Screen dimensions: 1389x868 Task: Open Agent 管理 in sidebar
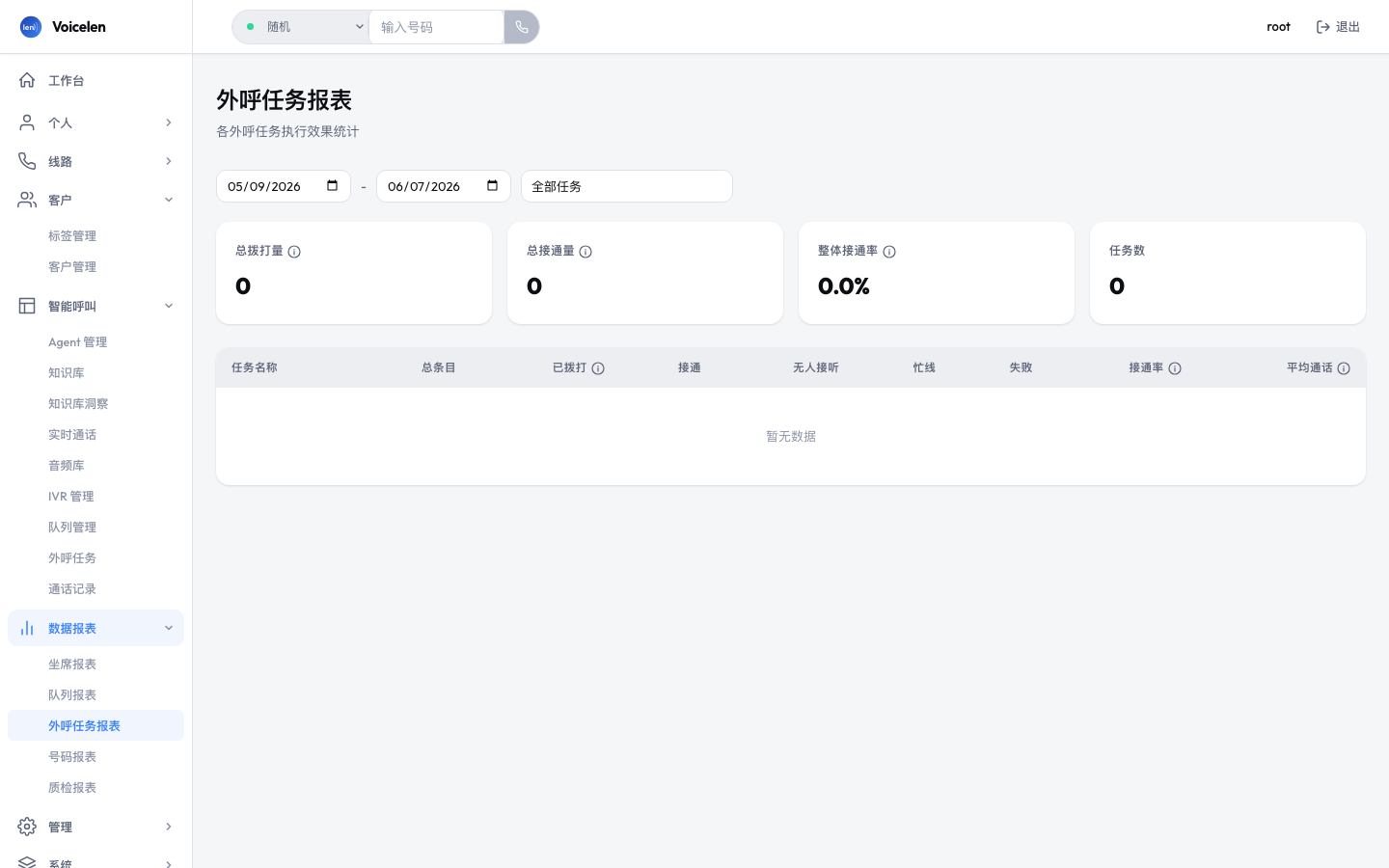[95, 341]
